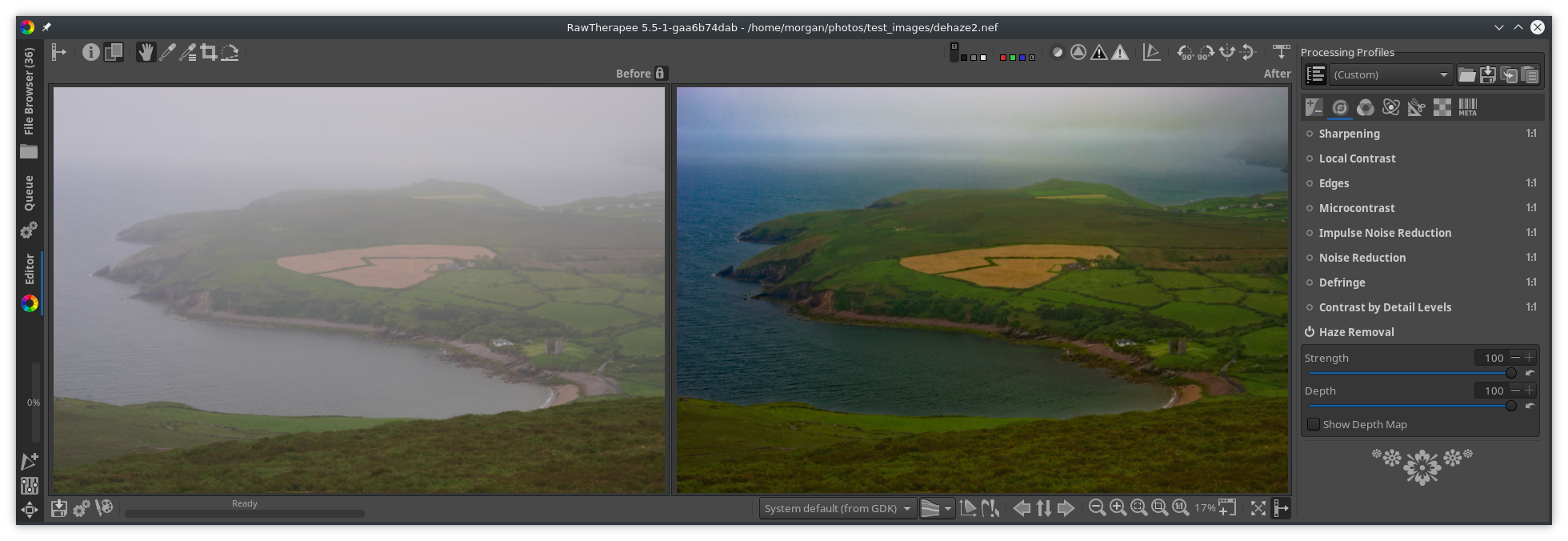Click the image info icon
The height and width of the screenshot is (541, 1568).
(90, 53)
